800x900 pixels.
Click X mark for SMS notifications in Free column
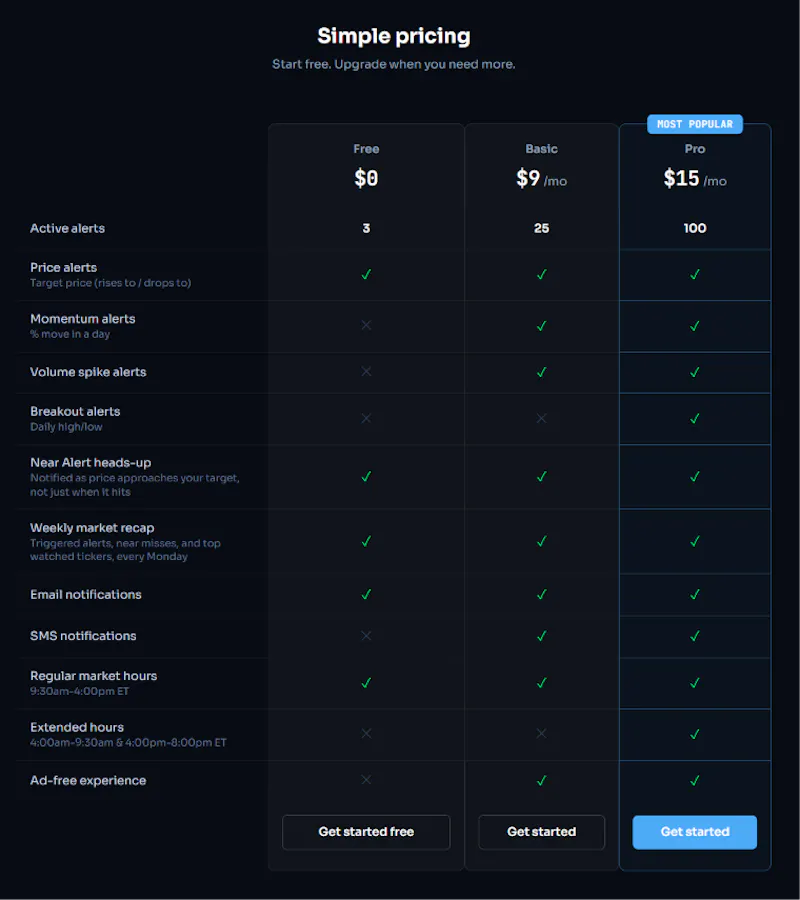pos(366,635)
